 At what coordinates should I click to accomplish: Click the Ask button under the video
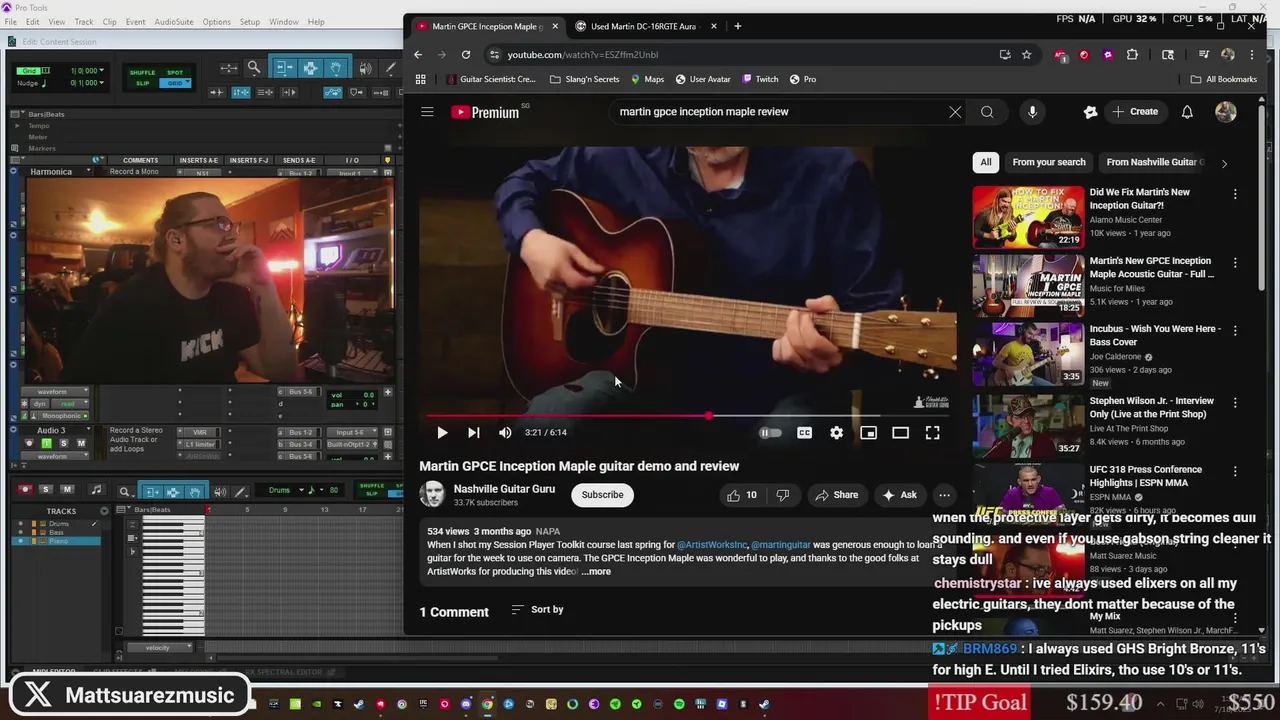(x=899, y=495)
